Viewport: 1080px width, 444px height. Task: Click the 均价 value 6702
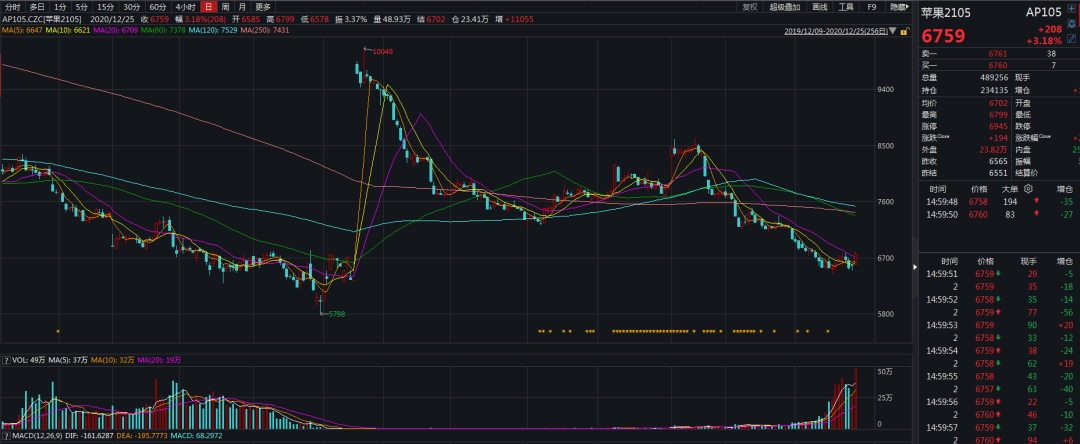coord(997,103)
